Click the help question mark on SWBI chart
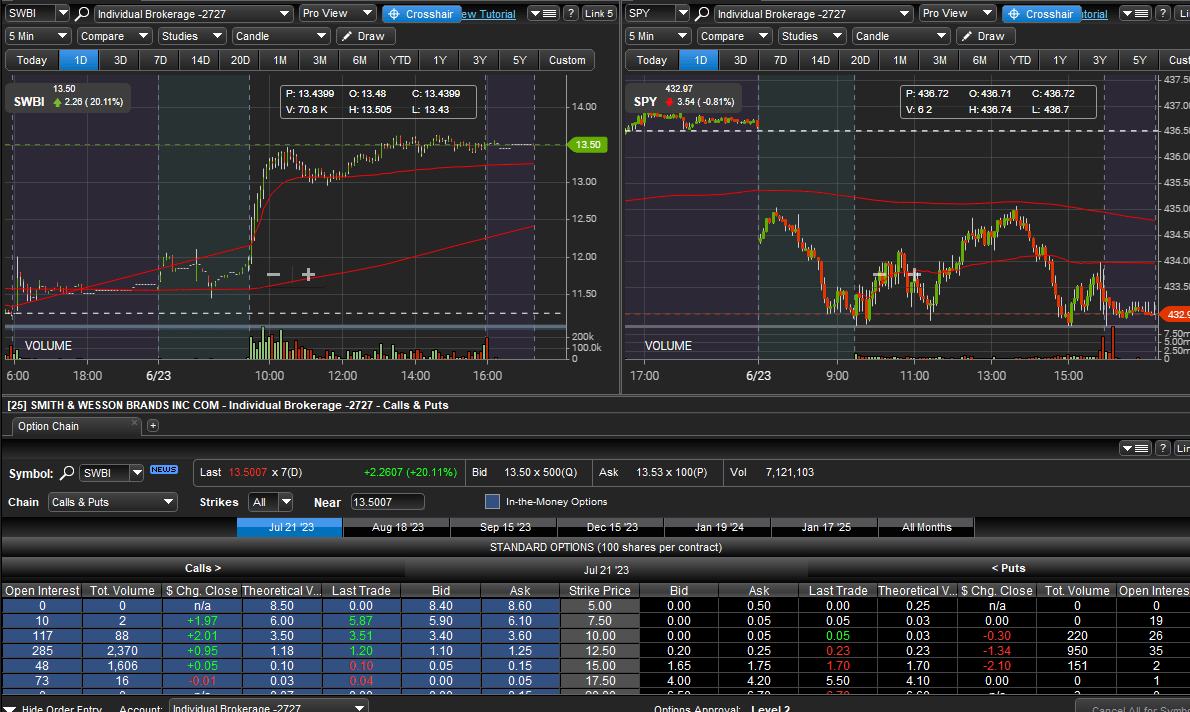Screen dimensions: 1190x712 (x=571, y=14)
